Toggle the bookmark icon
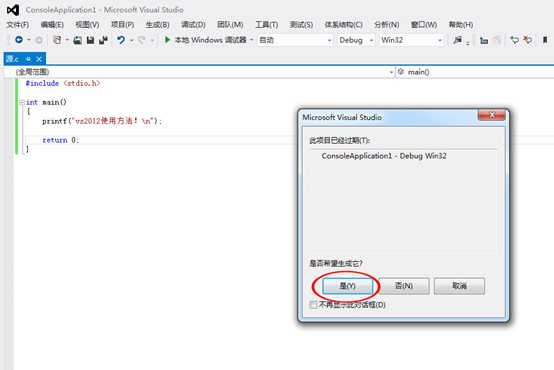554x370 pixels. pos(545,40)
